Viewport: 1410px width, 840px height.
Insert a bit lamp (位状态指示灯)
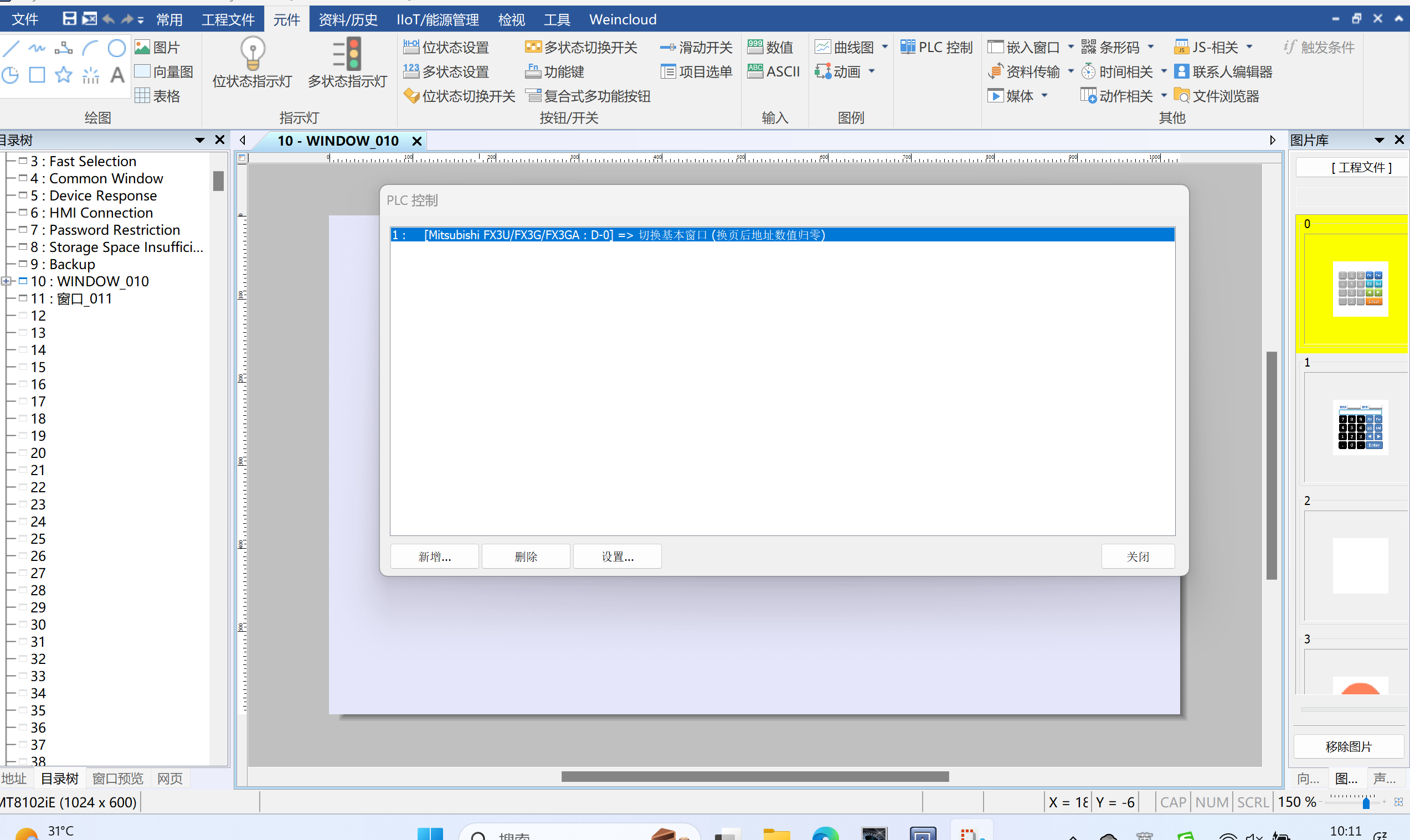point(252,62)
